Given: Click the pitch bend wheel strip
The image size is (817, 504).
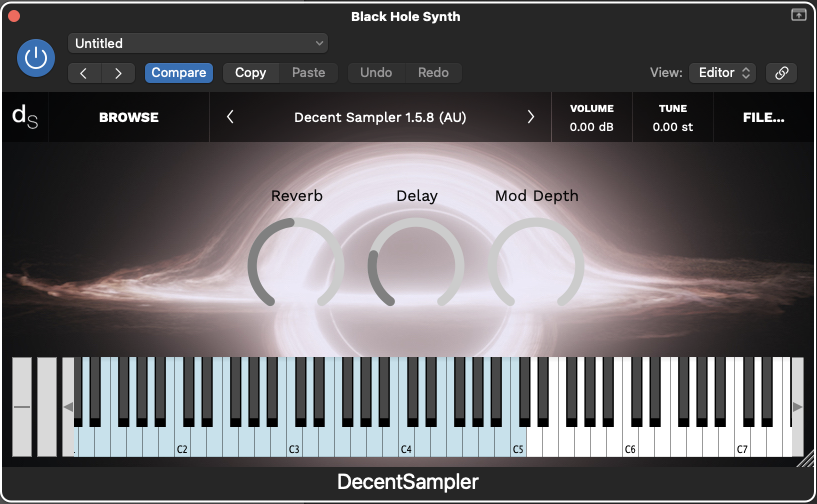Looking at the screenshot, I should (x=22, y=407).
